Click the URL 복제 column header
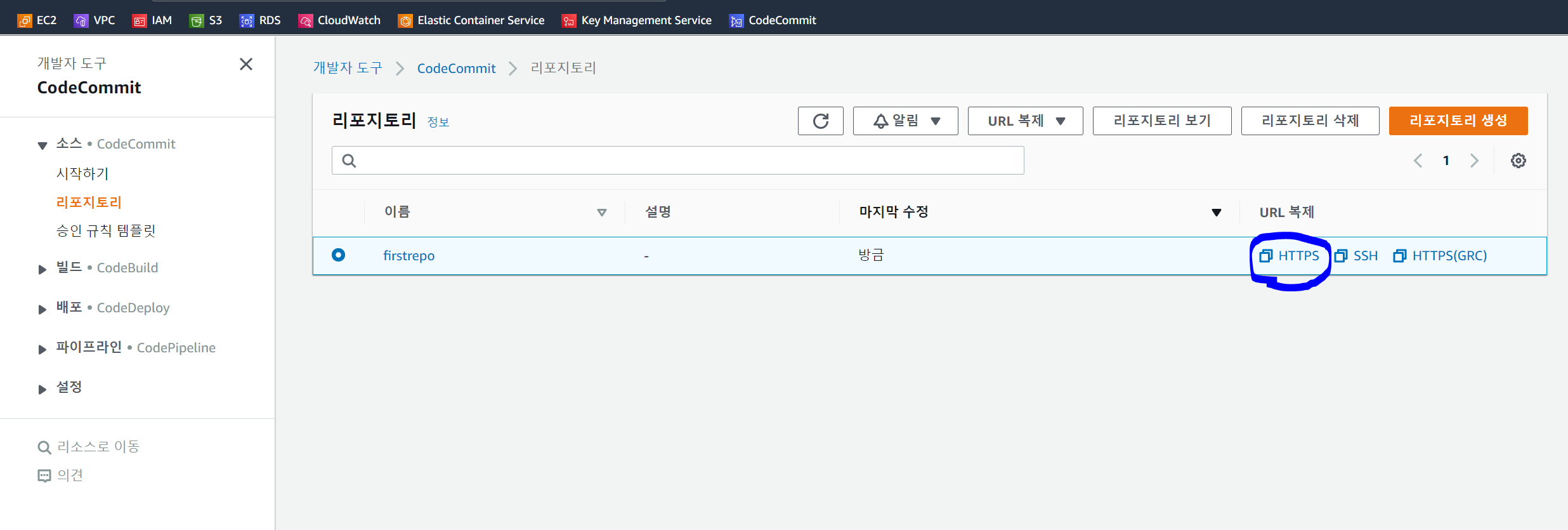Viewport: 1568px width, 530px height. click(x=1286, y=212)
